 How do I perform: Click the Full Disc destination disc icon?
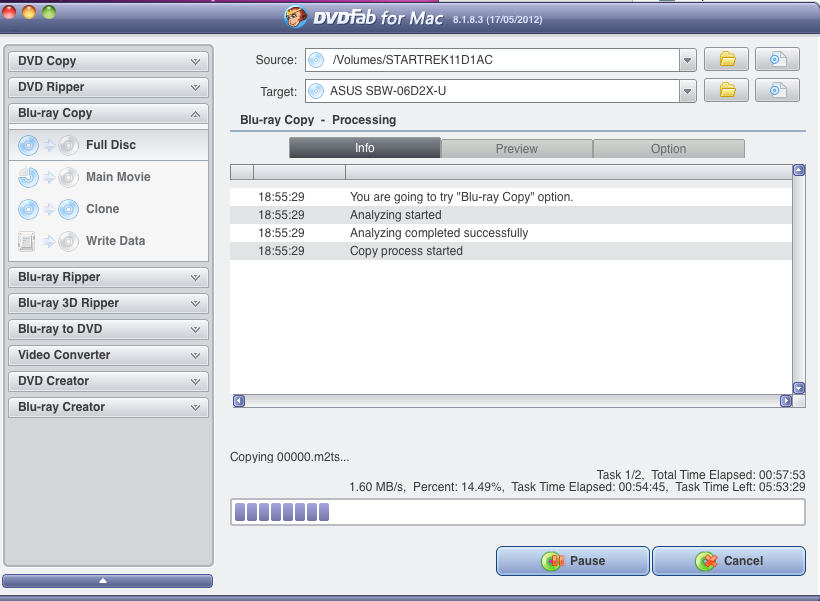tap(69, 145)
